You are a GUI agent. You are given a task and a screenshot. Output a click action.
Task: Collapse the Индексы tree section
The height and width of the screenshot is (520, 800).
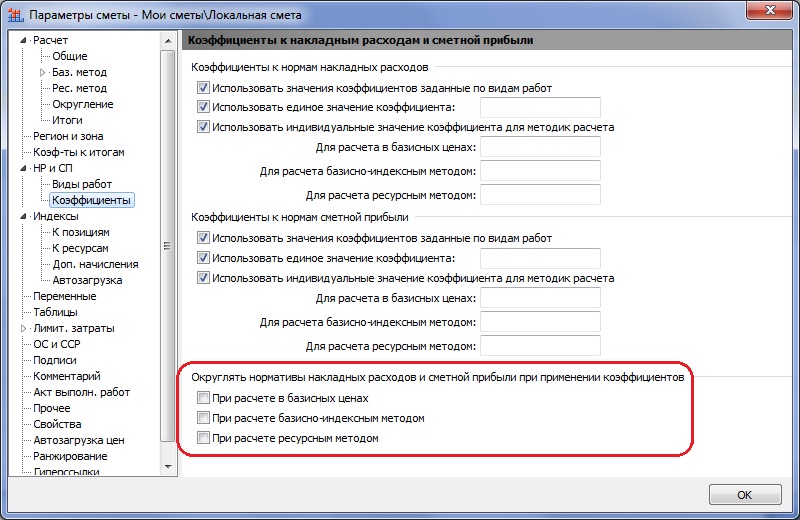coord(23,216)
